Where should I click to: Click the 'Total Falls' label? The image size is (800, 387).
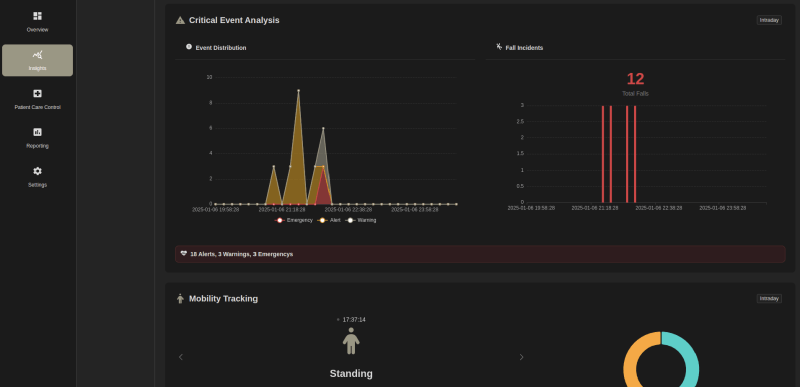coord(635,94)
